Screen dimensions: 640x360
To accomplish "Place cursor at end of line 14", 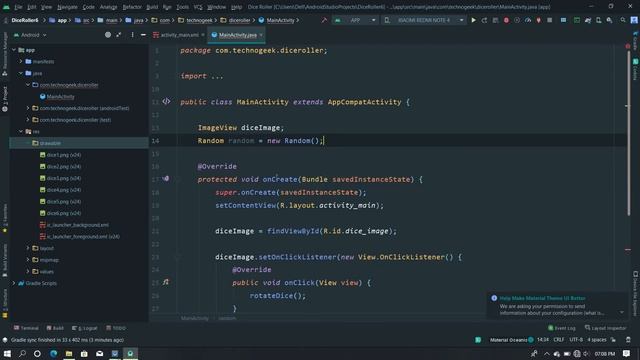I will (x=324, y=141).
